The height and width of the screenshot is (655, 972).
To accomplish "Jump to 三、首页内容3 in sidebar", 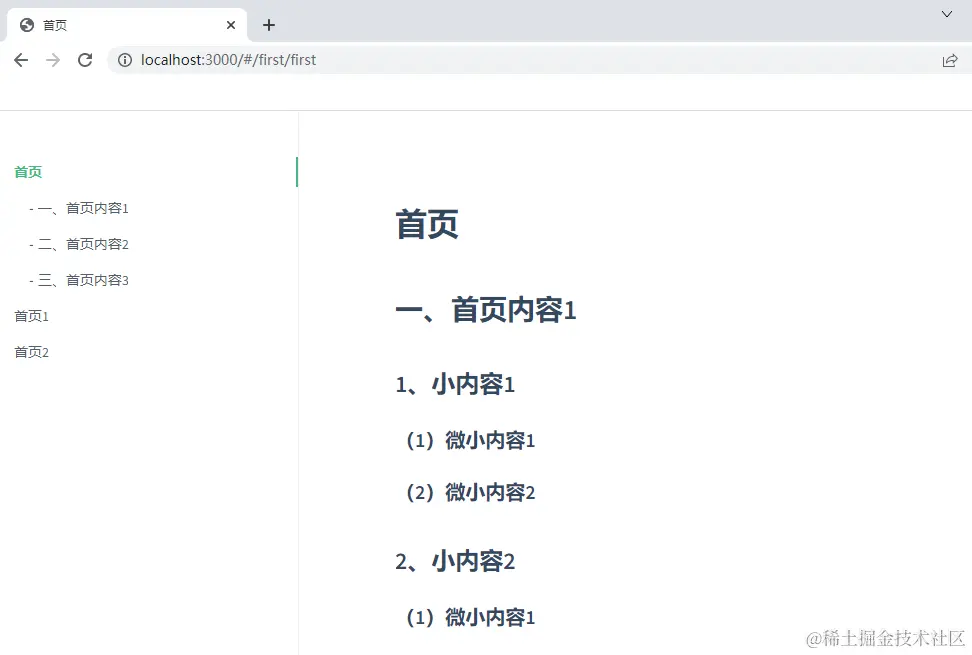I will pyautogui.click(x=79, y=280).
